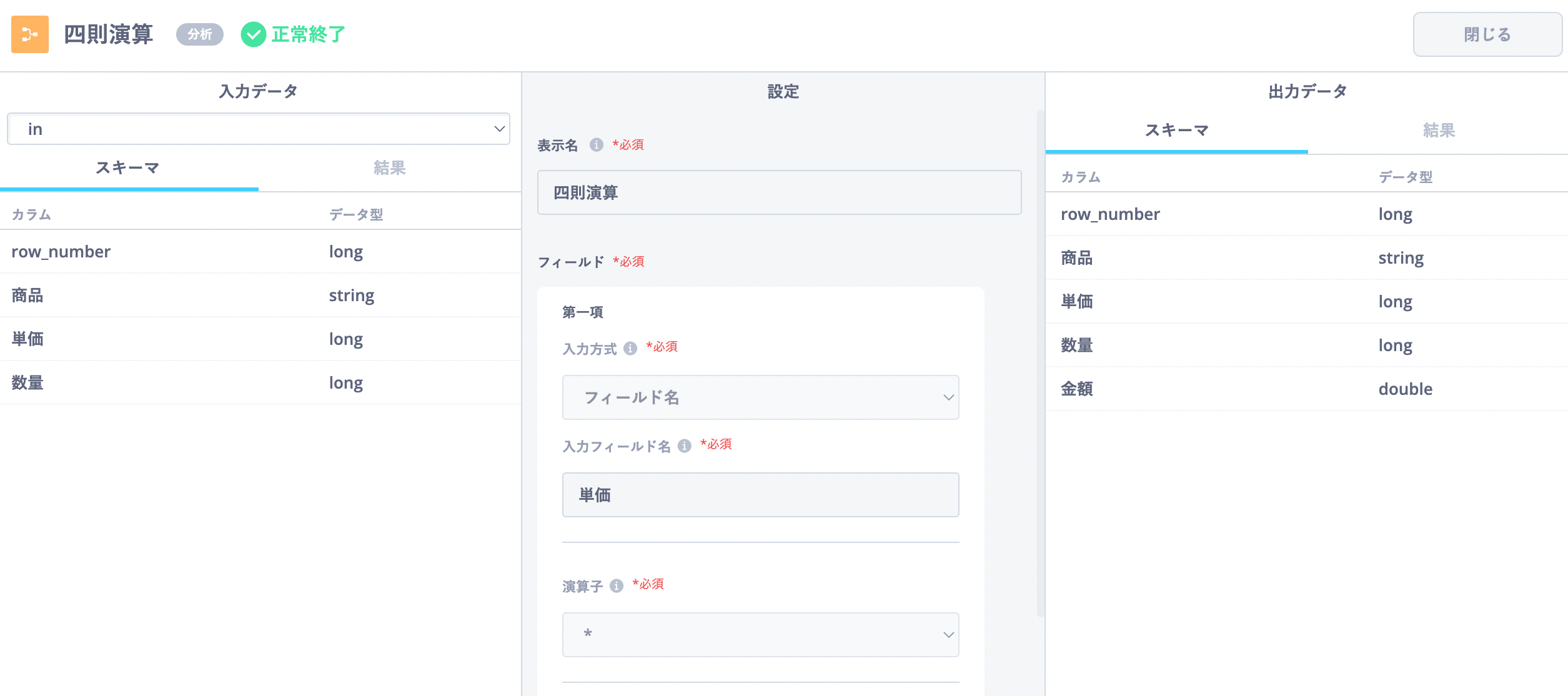This screenshot has width=1568, height=696.
Task: Click the settings panel vertical scrollbar
Action: (x=1040, y=364)
